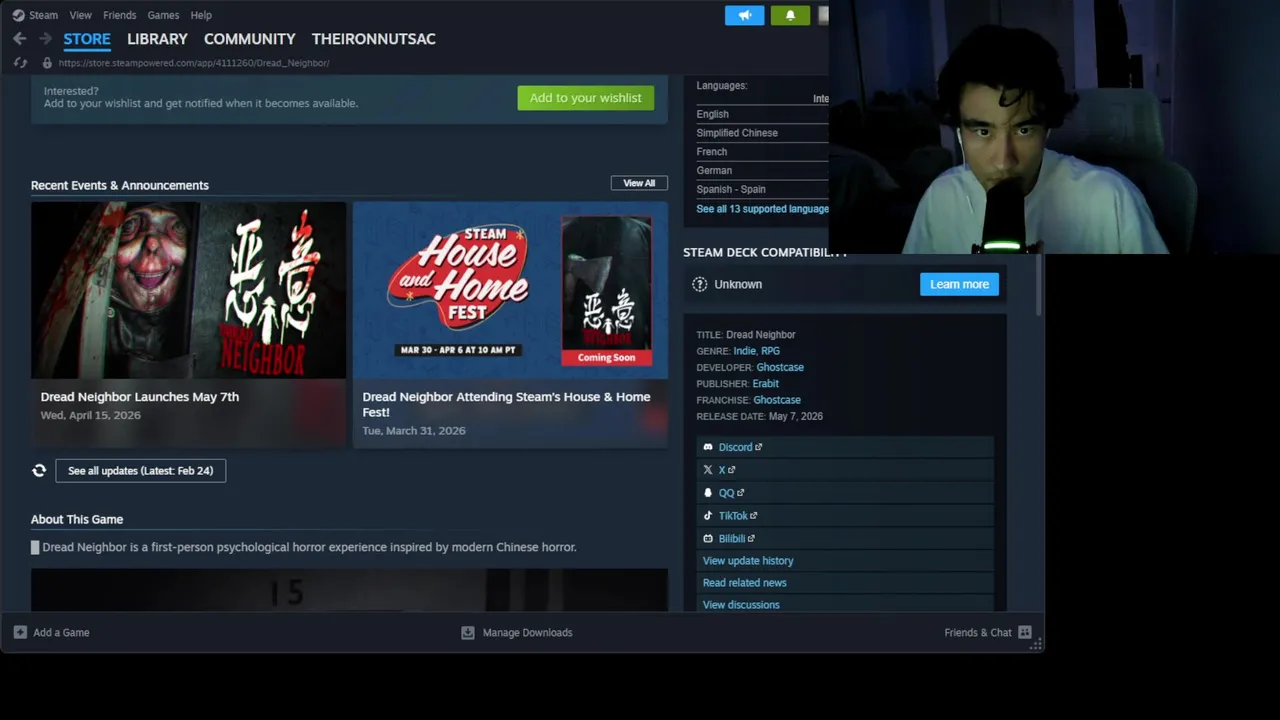Click Wed, April 15, 2026 event date
The height and width of the screenshot is (720, 1280).
tap(90, 415)
